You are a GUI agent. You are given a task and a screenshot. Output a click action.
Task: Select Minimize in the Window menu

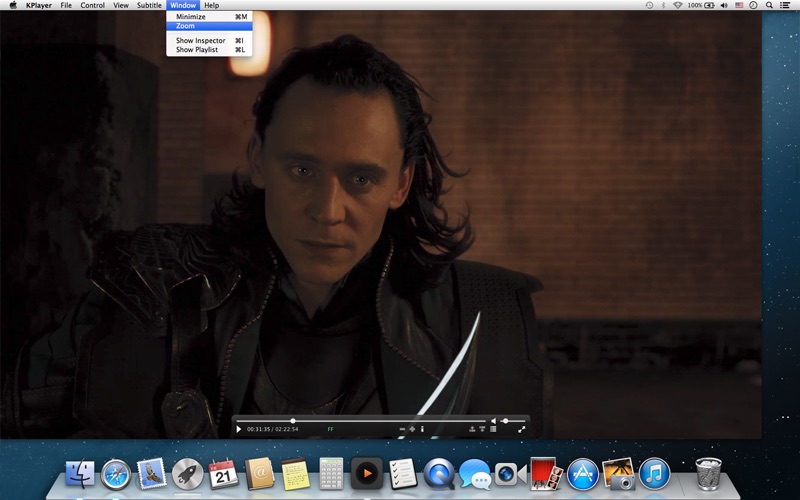(209, 16)
